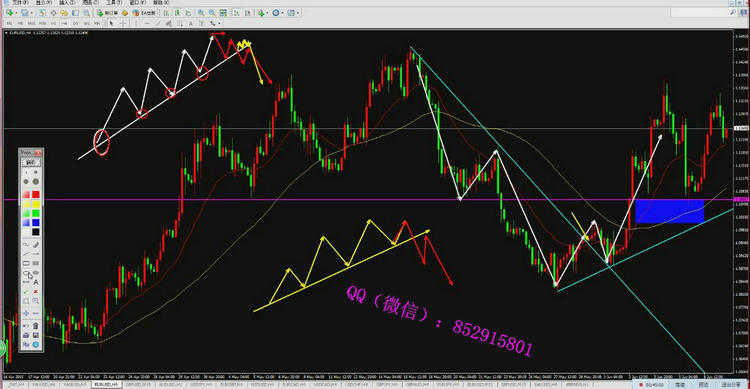Expand the indicators list dropdown arrow

(267, 13)
